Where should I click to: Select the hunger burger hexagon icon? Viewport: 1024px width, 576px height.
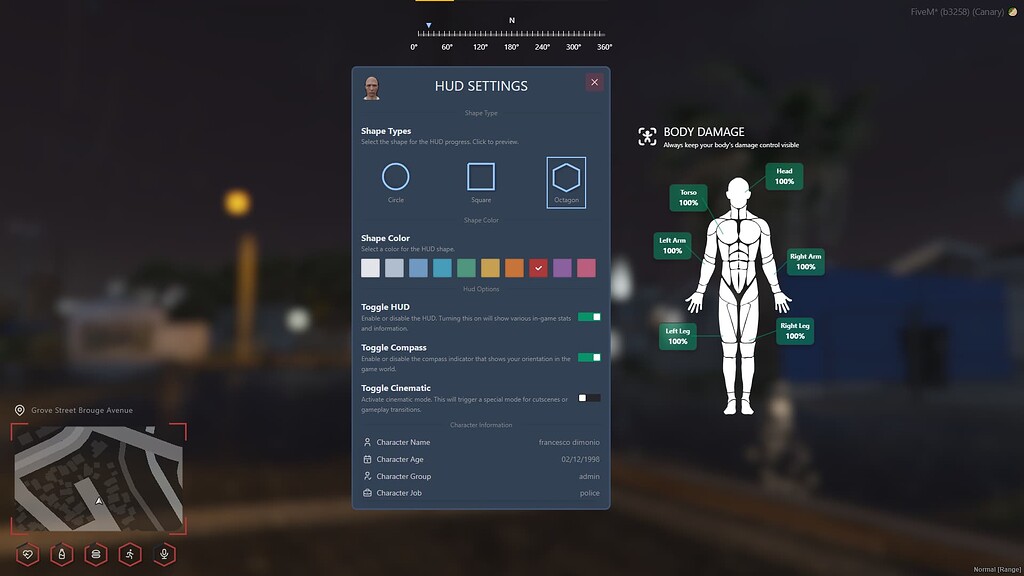95,554
